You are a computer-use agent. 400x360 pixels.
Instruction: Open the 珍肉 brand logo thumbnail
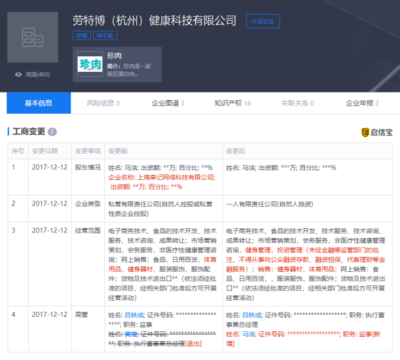90,64
